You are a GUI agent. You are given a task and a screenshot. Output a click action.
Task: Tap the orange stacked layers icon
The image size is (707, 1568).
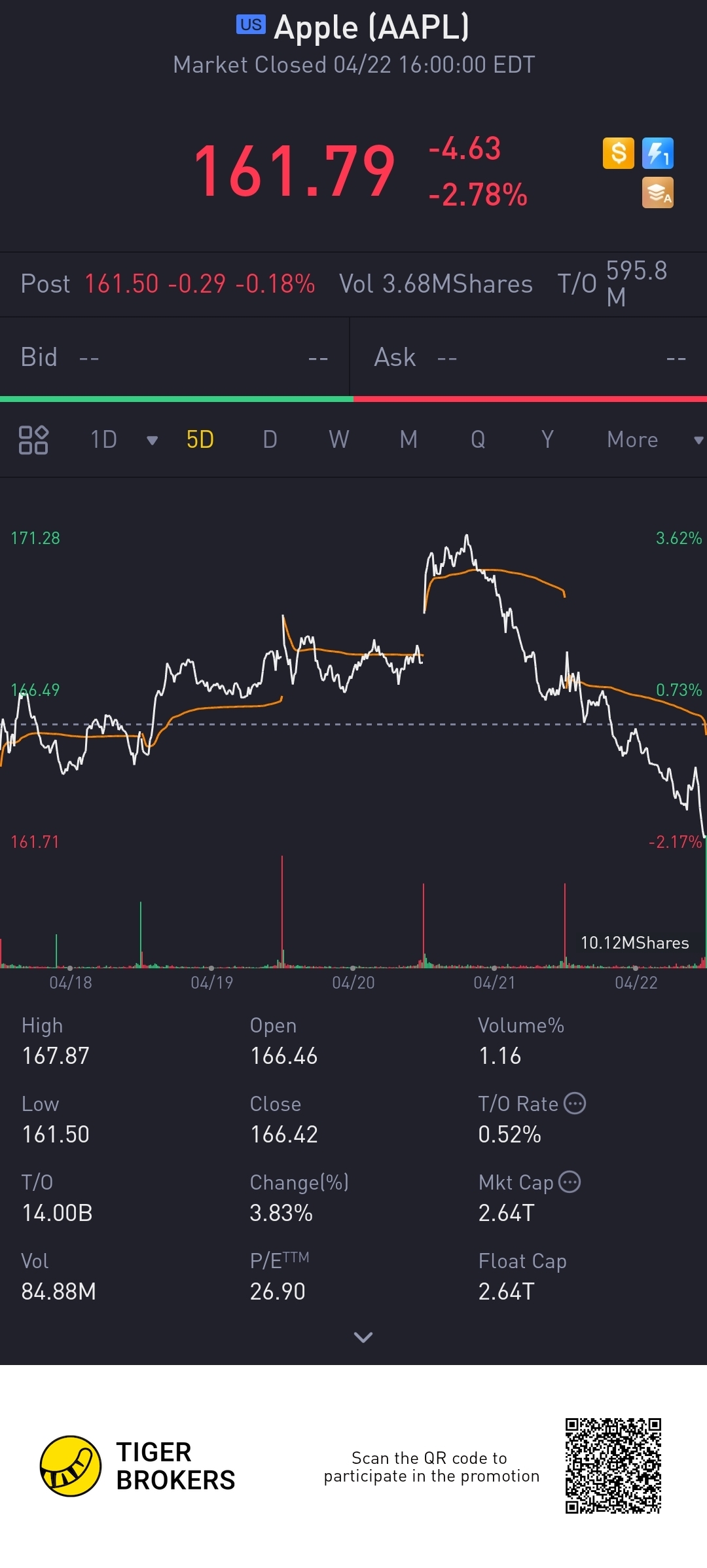[x=658, y=193]
